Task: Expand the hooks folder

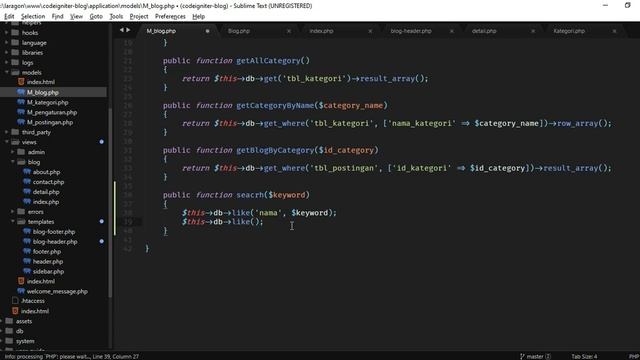Action: coord(7,33)
